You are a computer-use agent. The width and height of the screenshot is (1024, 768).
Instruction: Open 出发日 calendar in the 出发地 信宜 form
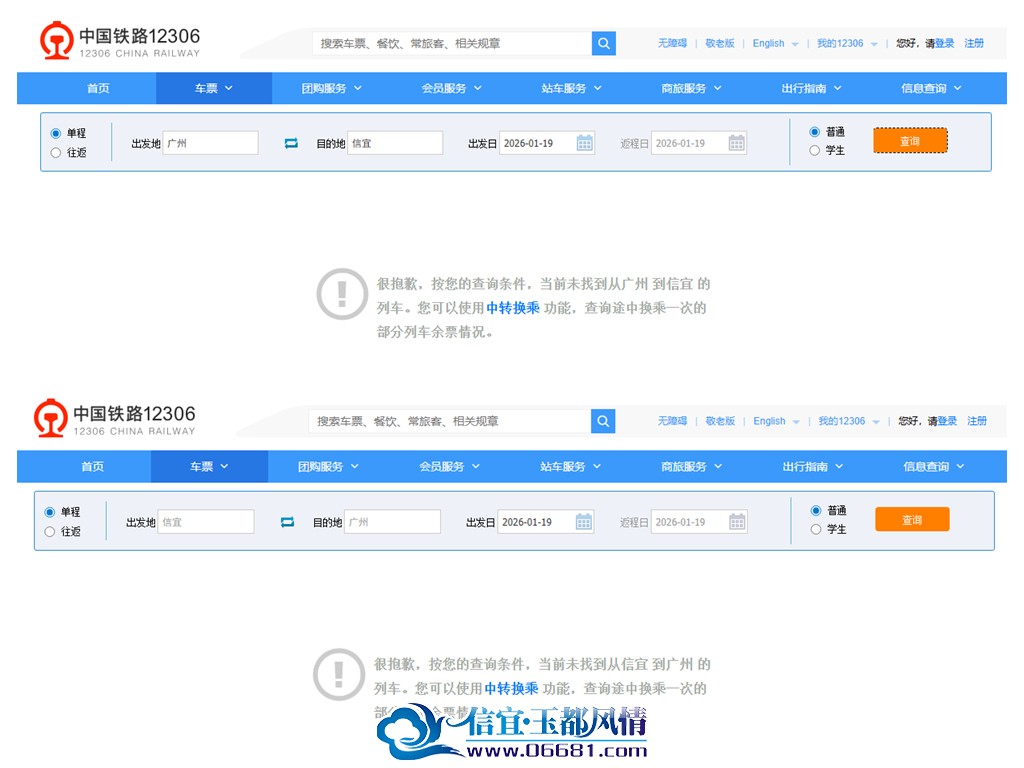tap(584, 522)
